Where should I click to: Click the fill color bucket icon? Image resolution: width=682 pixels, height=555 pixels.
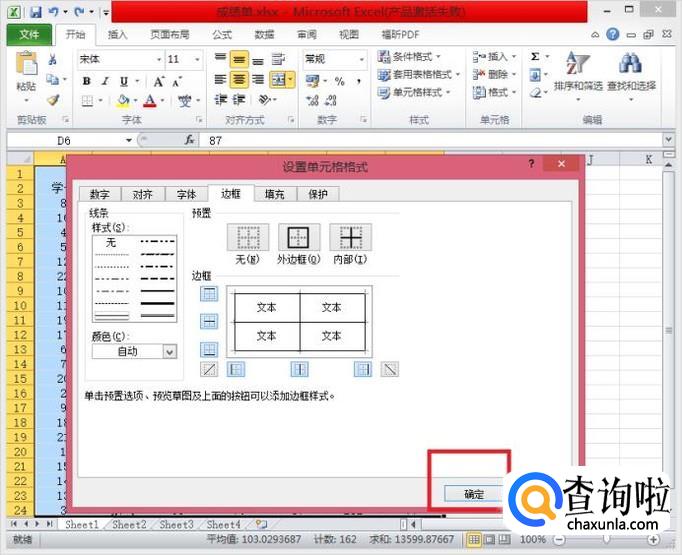pos(123,101)
